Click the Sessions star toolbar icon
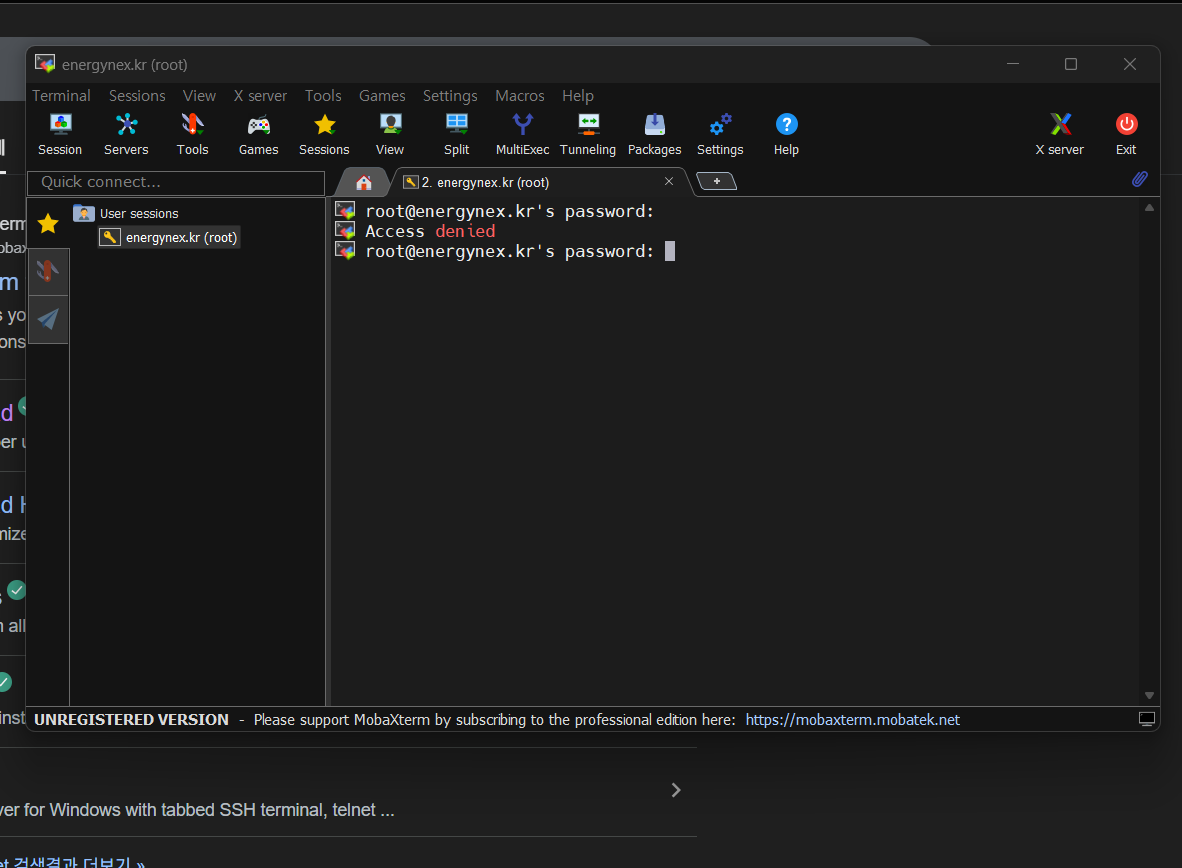The image size is (1182, 868). coord(324,134)
